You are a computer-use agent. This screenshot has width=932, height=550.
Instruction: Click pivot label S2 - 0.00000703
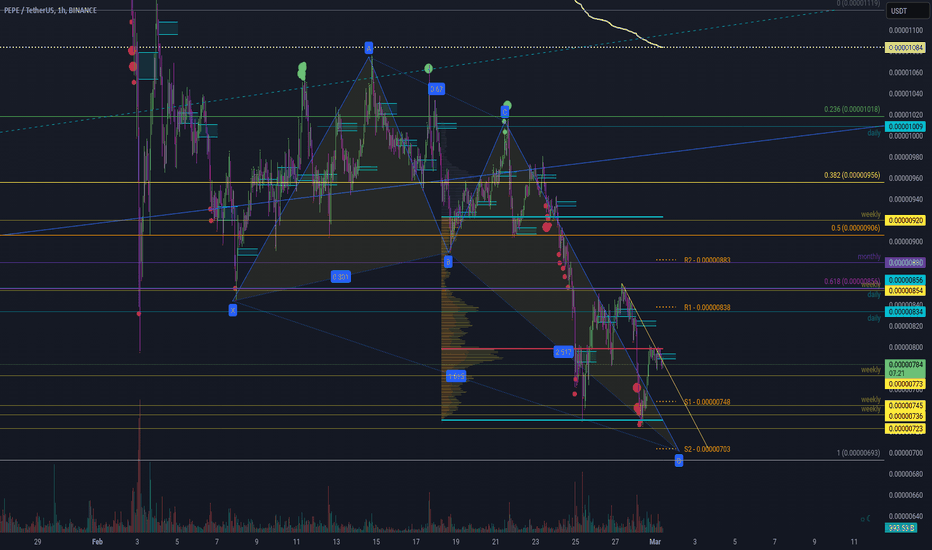click(707, 450)
